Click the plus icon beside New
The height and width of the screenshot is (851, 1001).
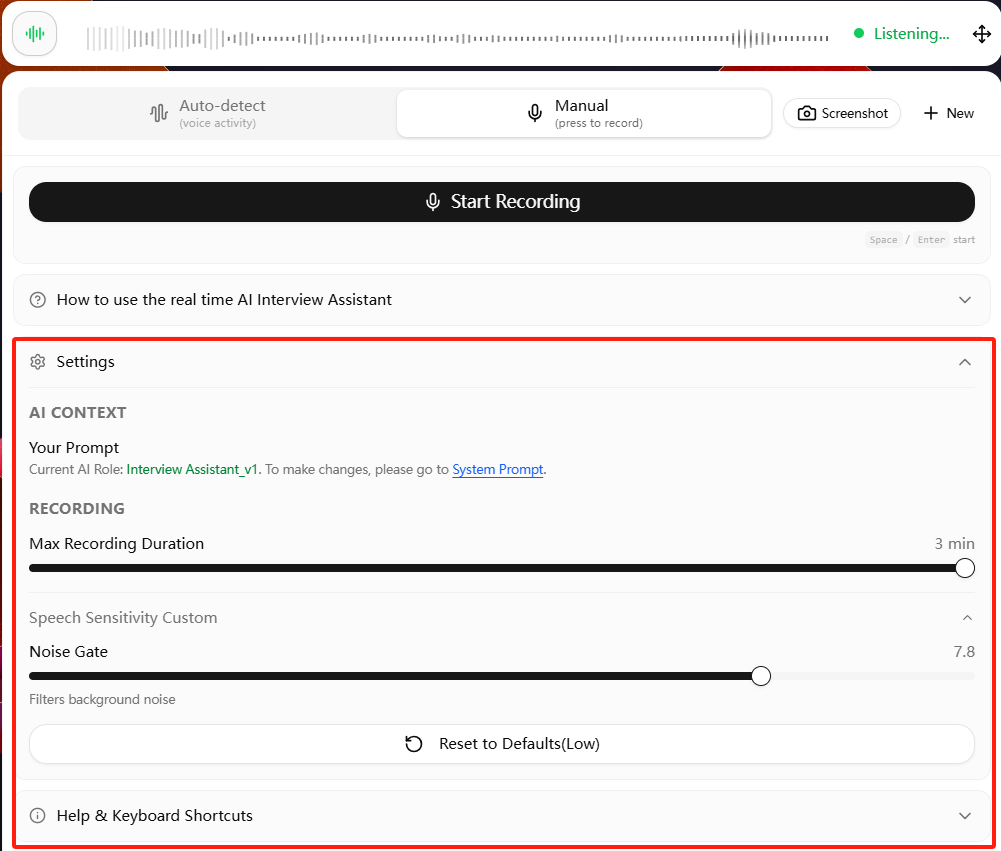(x=931, y=113)
